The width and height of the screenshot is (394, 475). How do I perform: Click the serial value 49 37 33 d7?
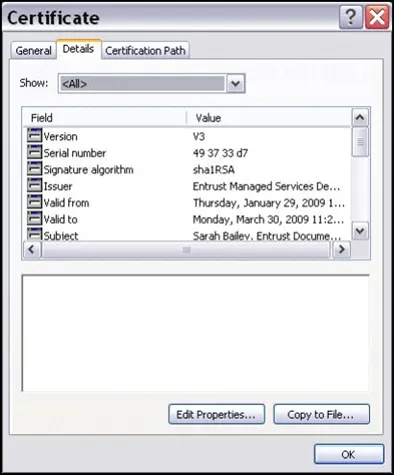point(220,153)
